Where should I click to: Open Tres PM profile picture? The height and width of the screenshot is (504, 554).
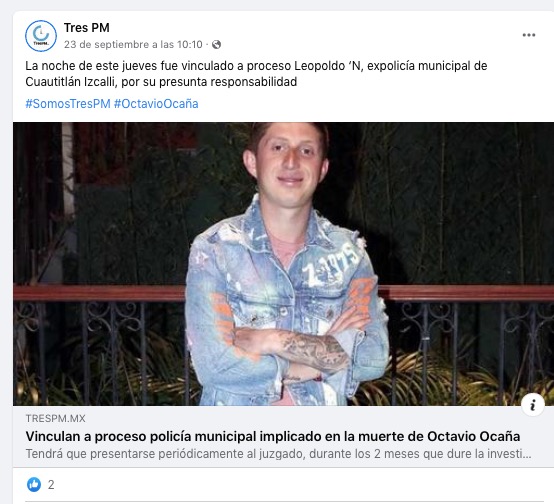click(41, 36)
